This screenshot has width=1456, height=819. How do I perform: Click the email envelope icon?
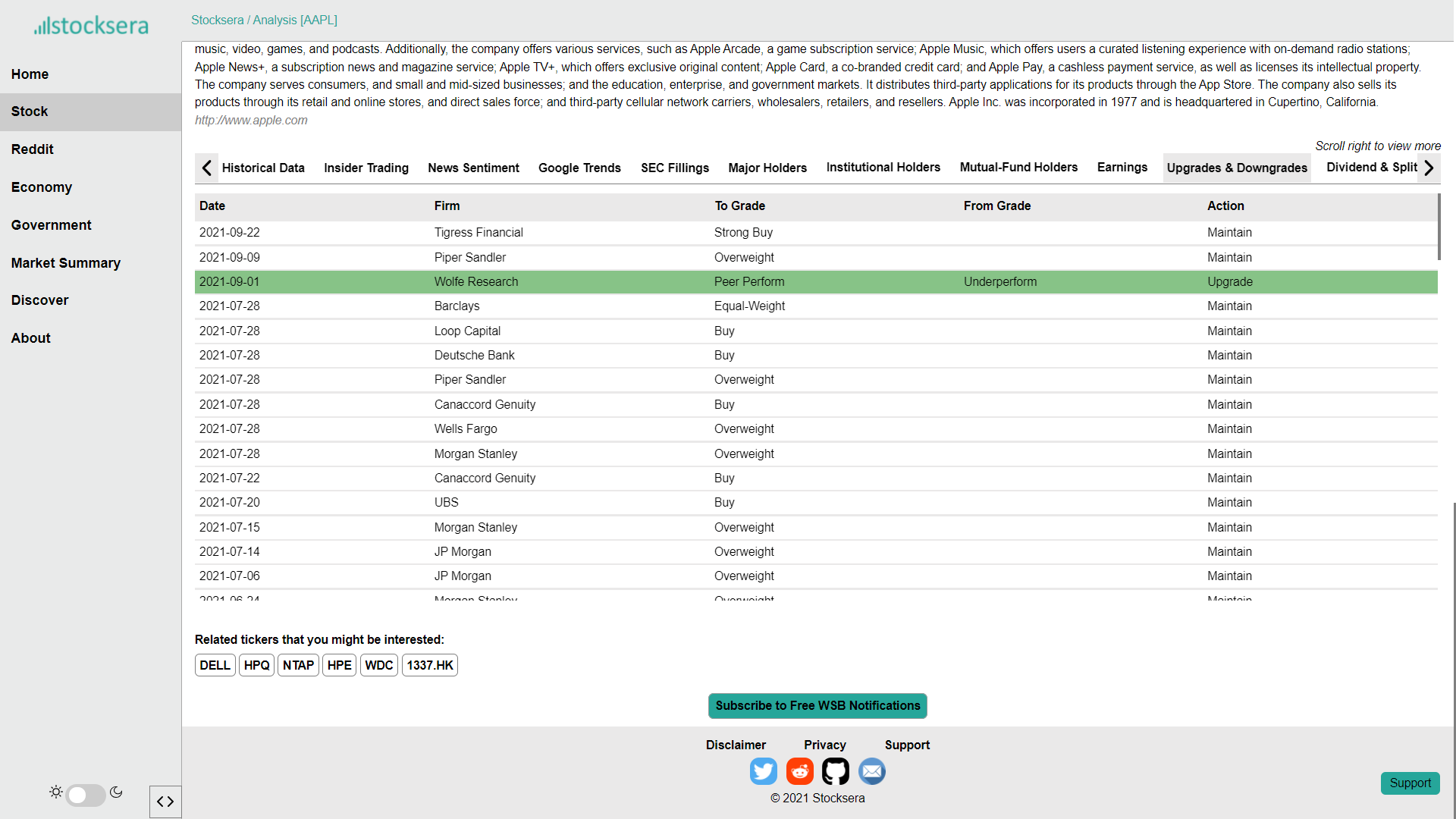coord(872,771)
